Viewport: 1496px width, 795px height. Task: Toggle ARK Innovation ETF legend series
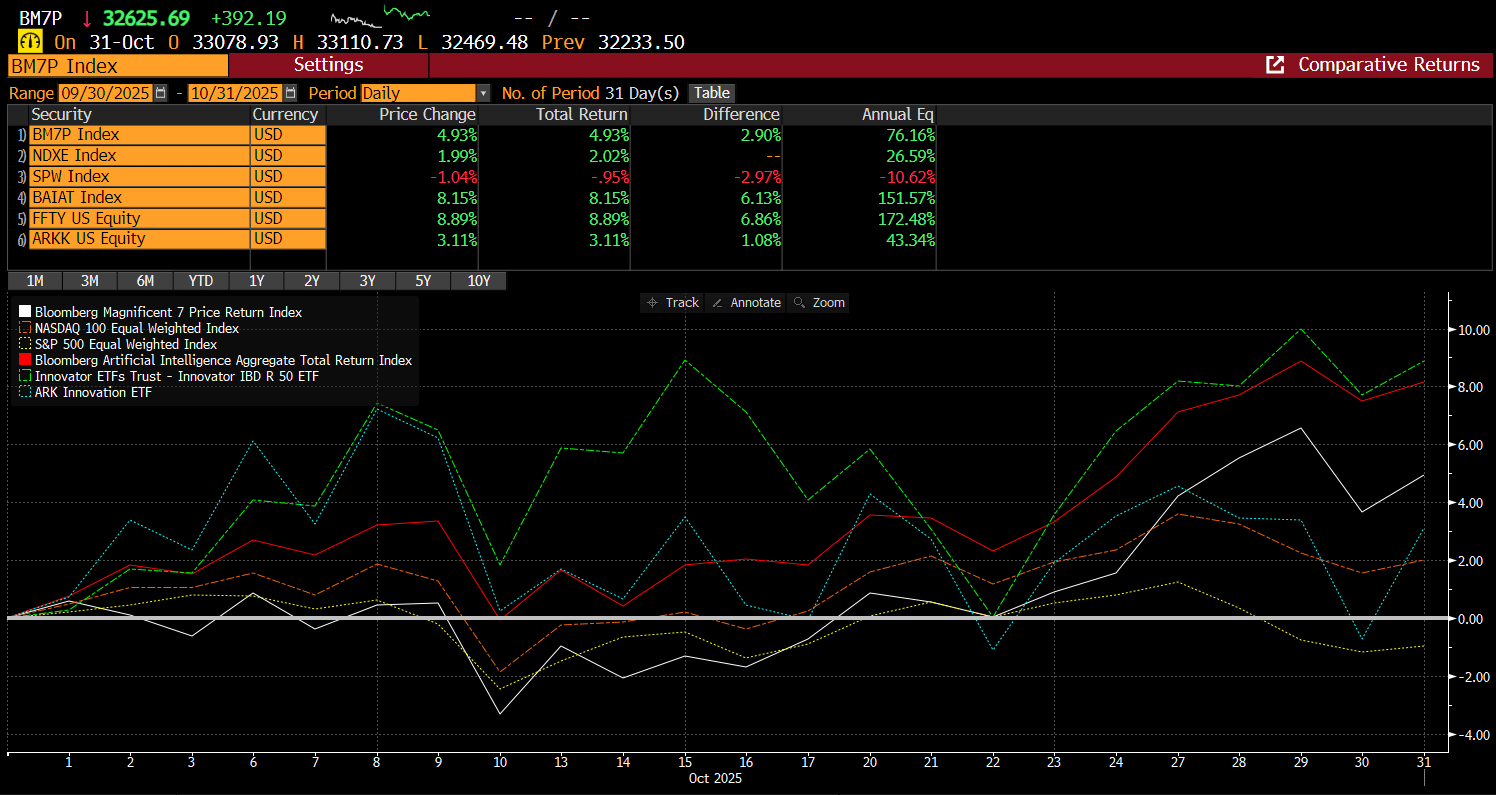click(x=93, y=392)
